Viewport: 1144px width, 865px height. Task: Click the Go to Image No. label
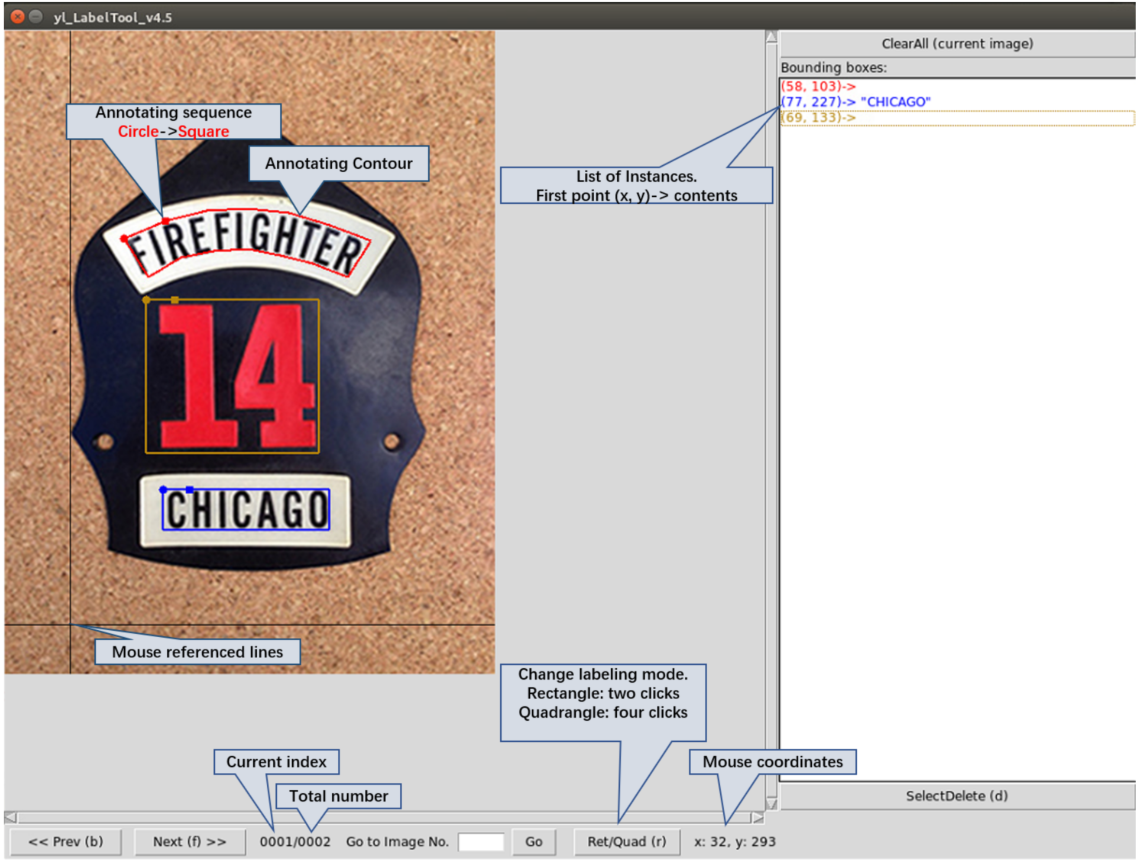(397, 842)
